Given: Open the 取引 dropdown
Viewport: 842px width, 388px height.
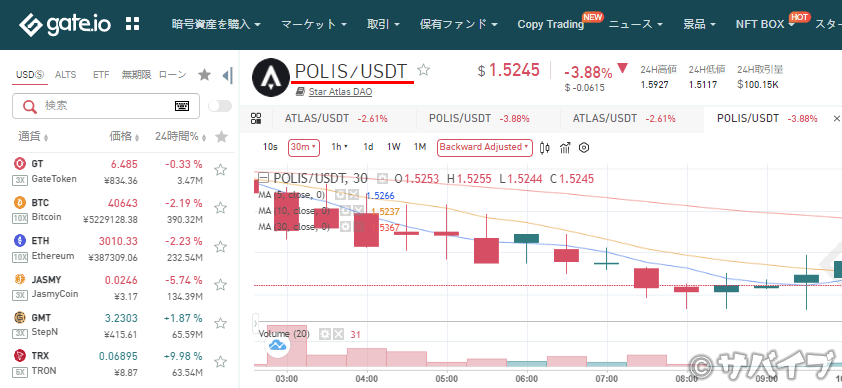Looking at the screenshot, I should 383,24.
